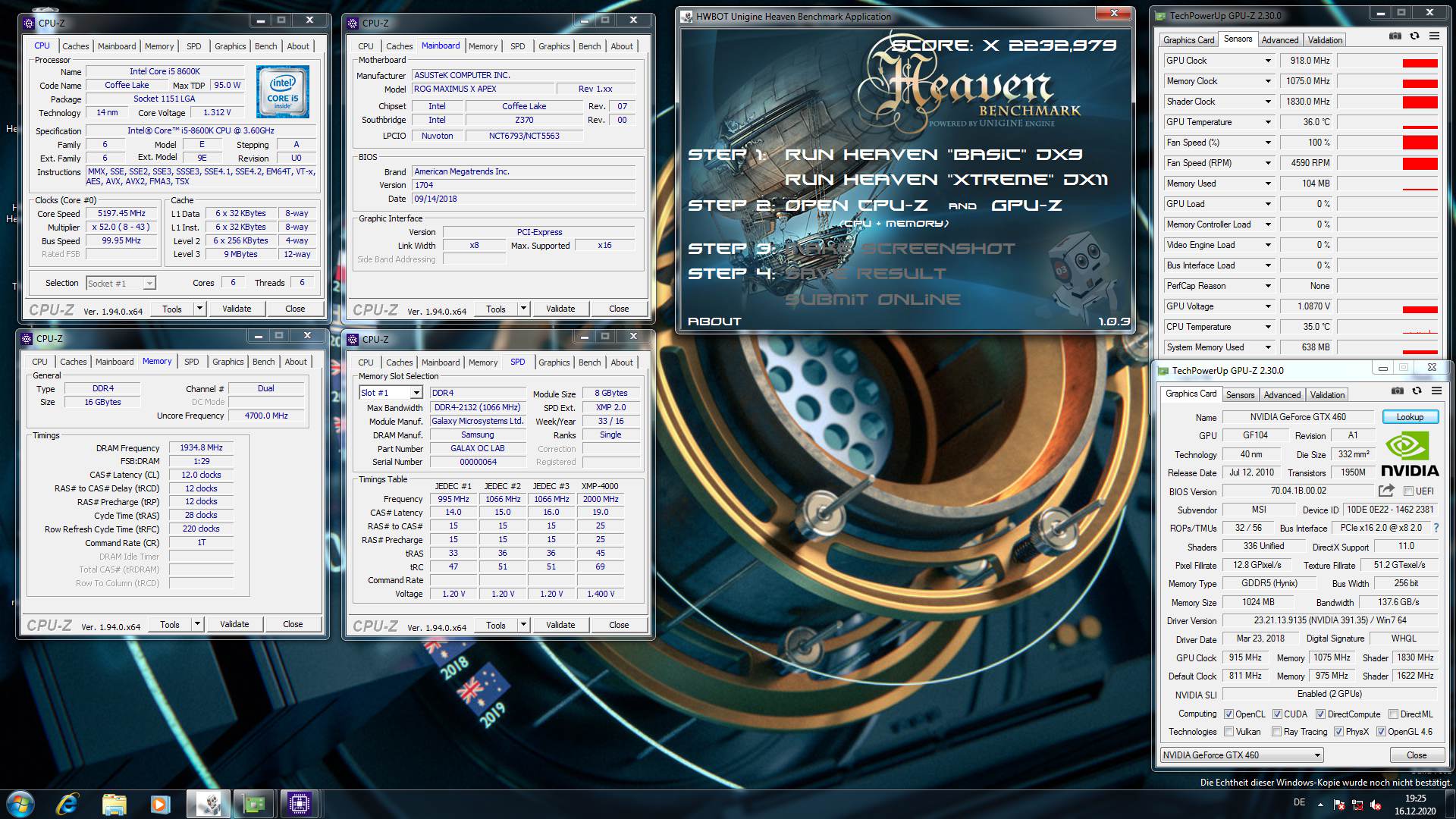This screenshot has height=819, width=1456.
Task: Open File Explorer from the taskbar
Action: point(114,803)
